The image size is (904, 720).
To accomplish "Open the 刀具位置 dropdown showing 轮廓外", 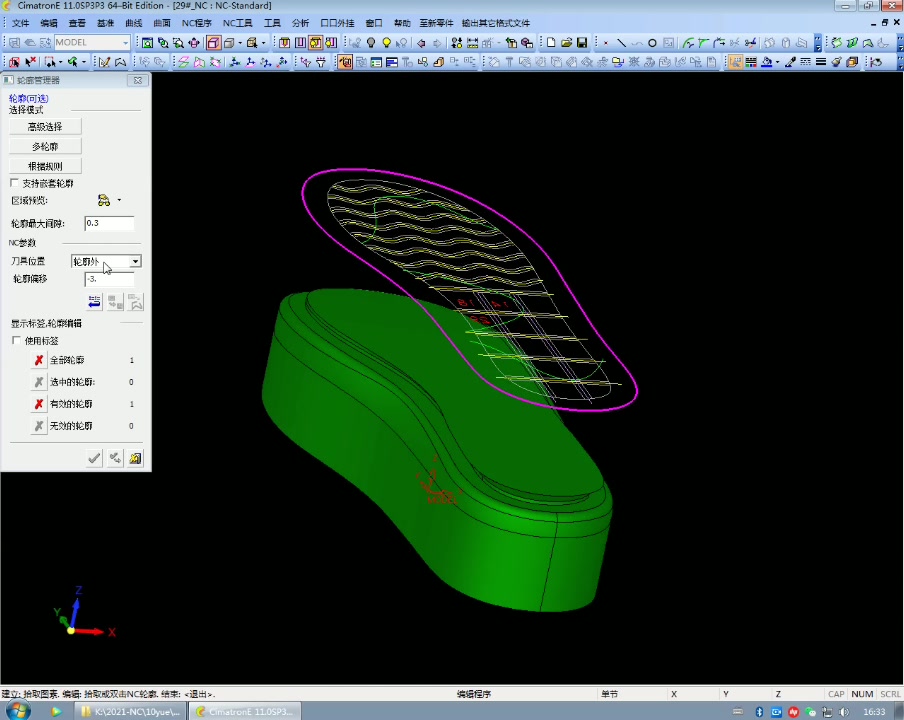I will tap(135, 262).
